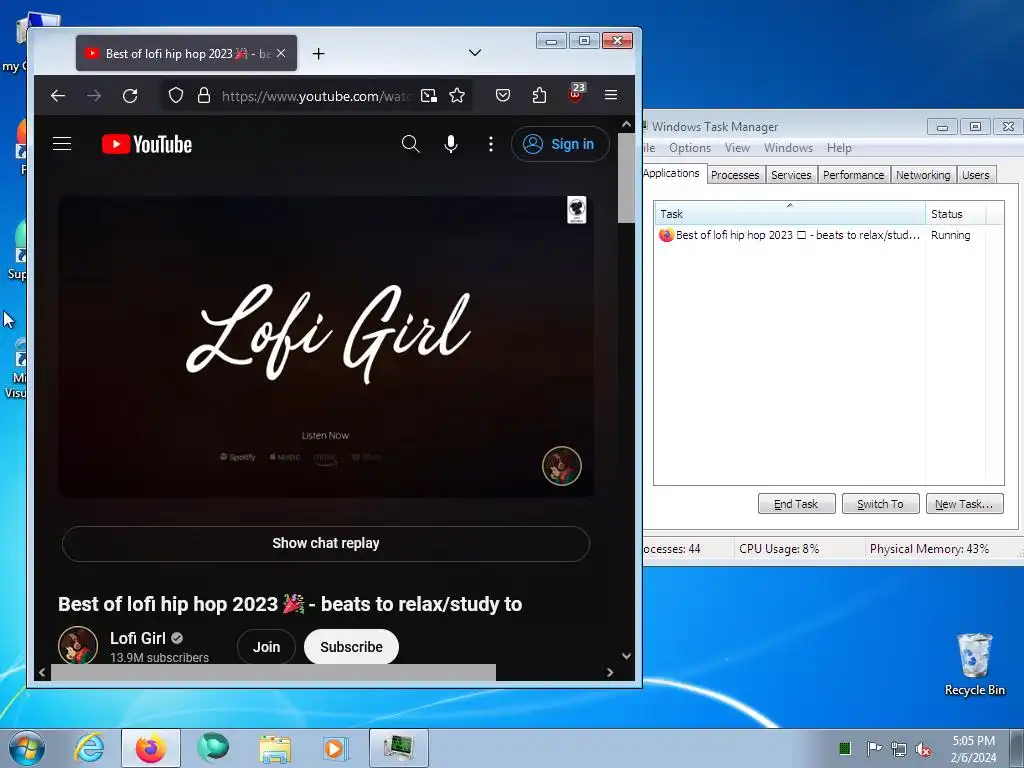Viewport: 1024px width, 768px height.
Task: Click horizontal scrollbar thumb in Firefox
Action: 273,672
